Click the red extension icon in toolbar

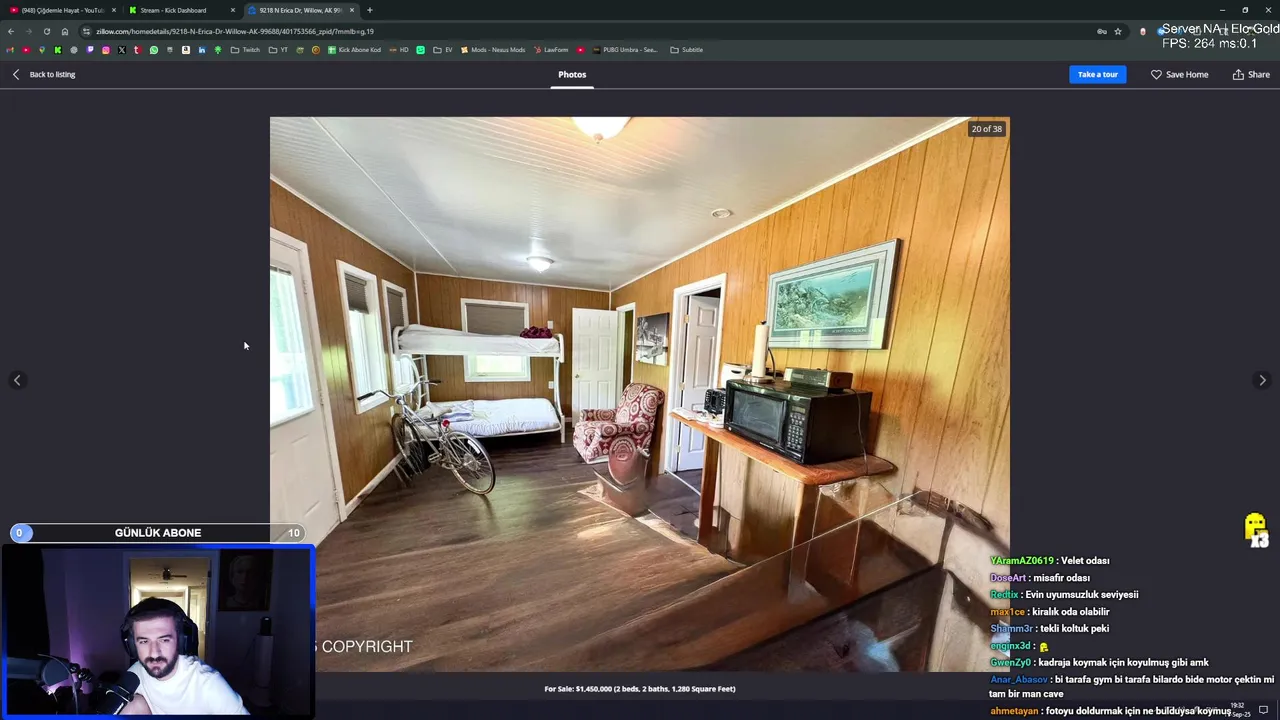1143,31
